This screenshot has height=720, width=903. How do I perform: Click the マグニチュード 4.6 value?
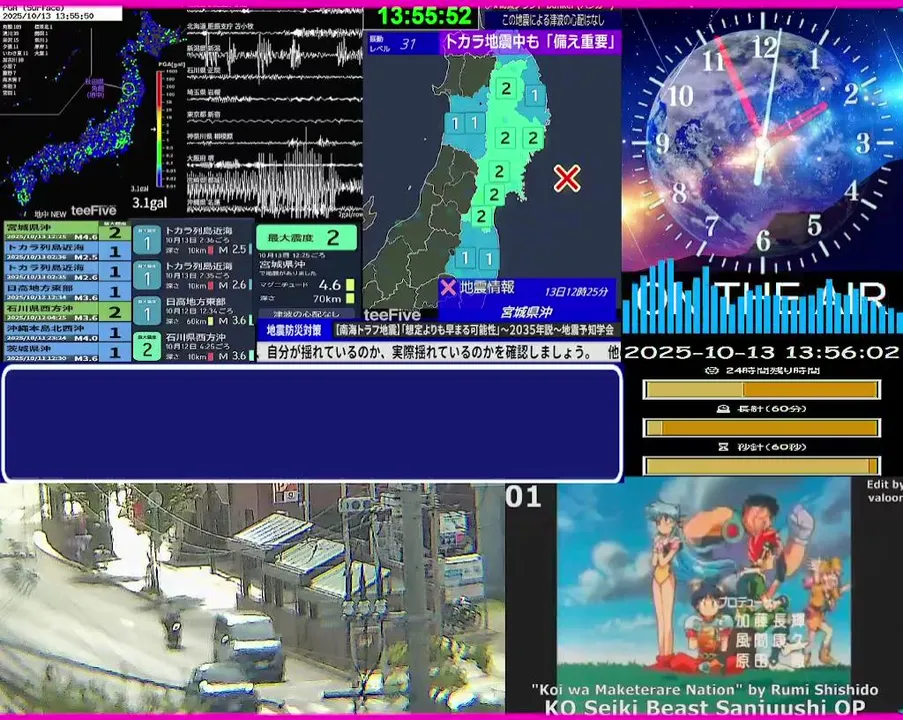point(329,285)
